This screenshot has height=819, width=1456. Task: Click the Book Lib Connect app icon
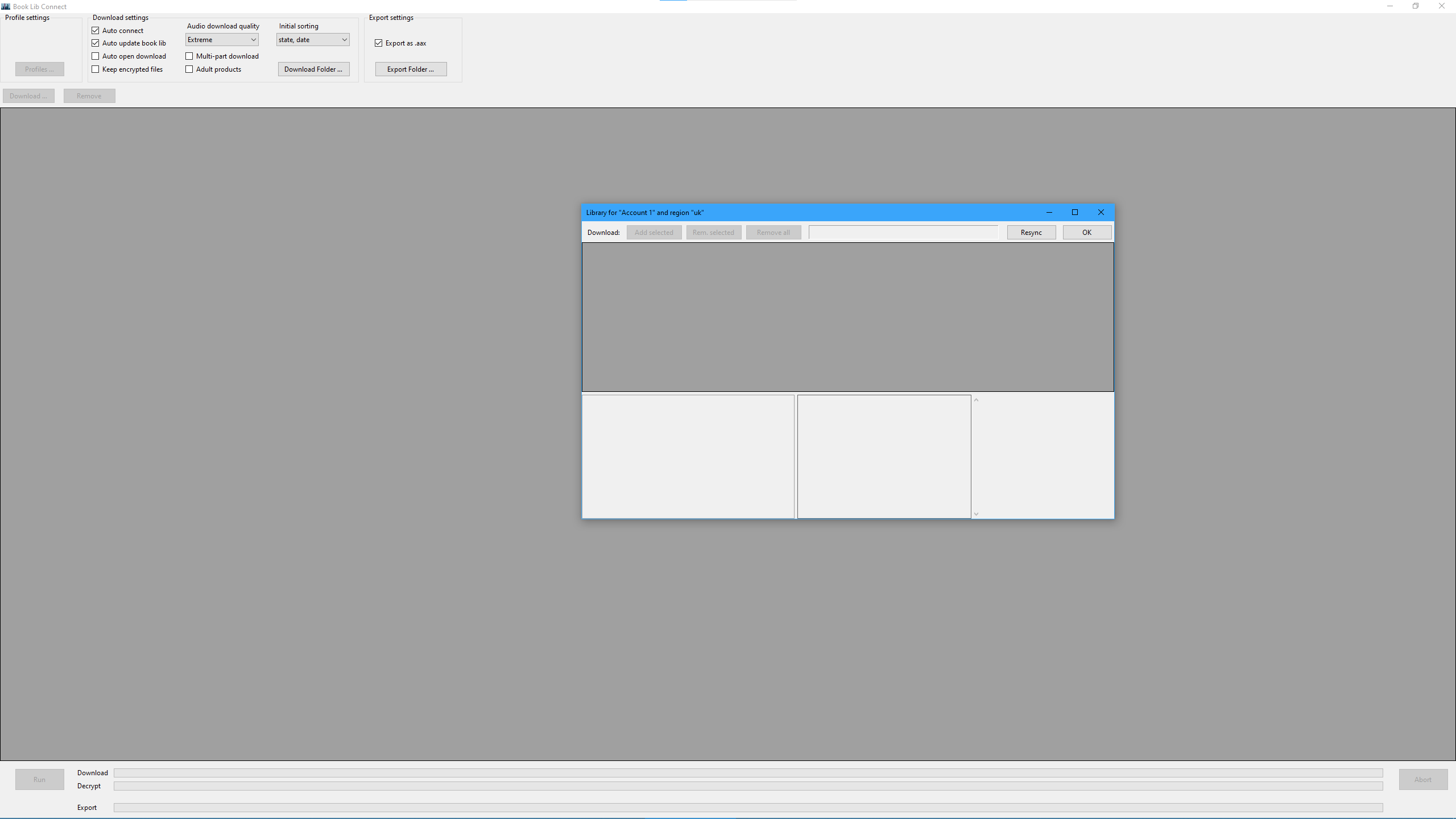(x=6, y=6)
